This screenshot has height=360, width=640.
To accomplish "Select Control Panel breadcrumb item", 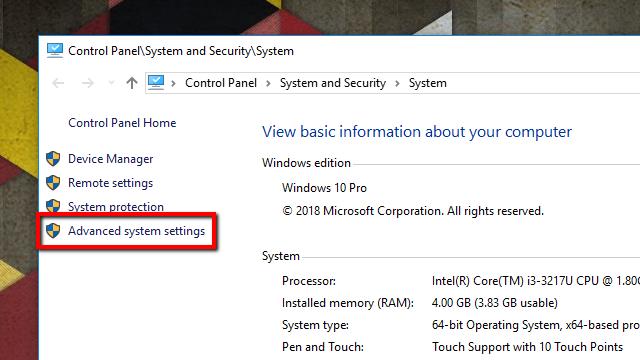I will coord(221,83).
